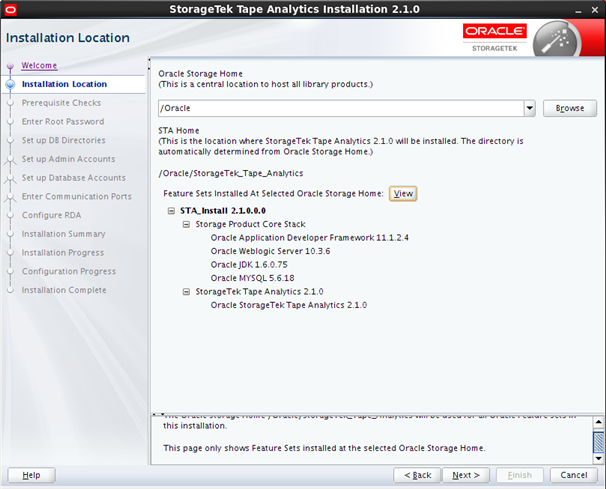606x489 pixels.
Task: Click the message pane splitter arrows
Action: 158,414
